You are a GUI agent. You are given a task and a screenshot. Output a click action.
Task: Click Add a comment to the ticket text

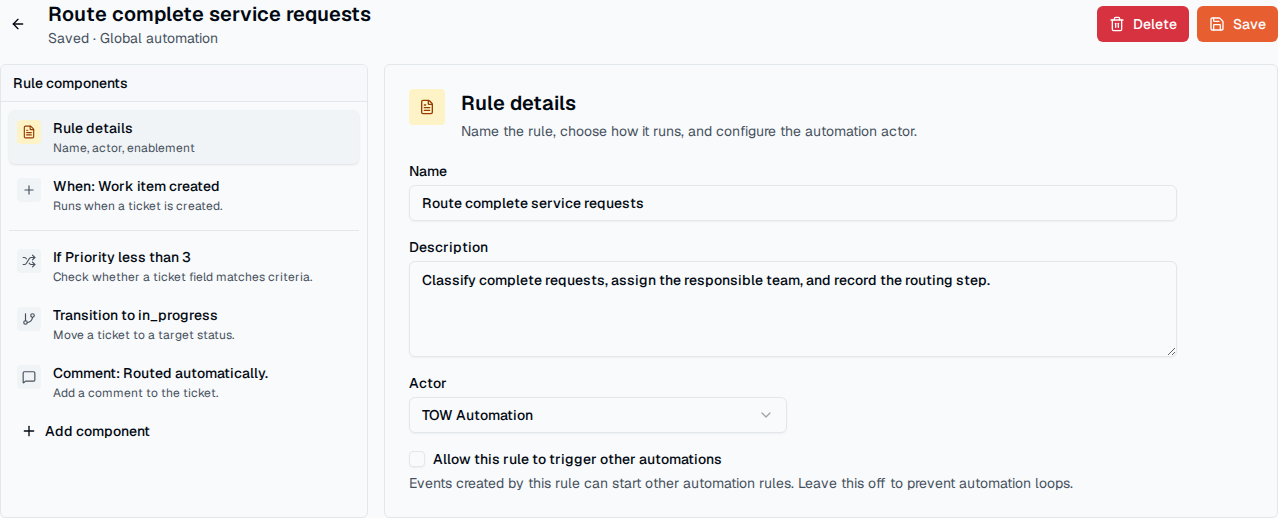tap(136, 393)
